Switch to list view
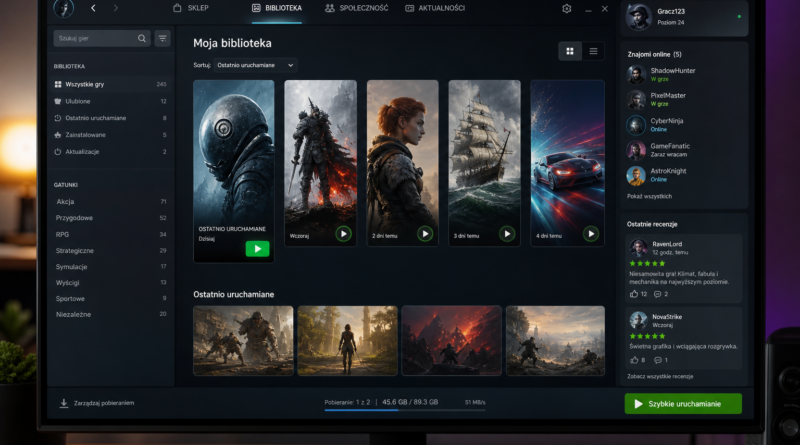Viewport: 800px width, 445px height. tap(593, 51)
